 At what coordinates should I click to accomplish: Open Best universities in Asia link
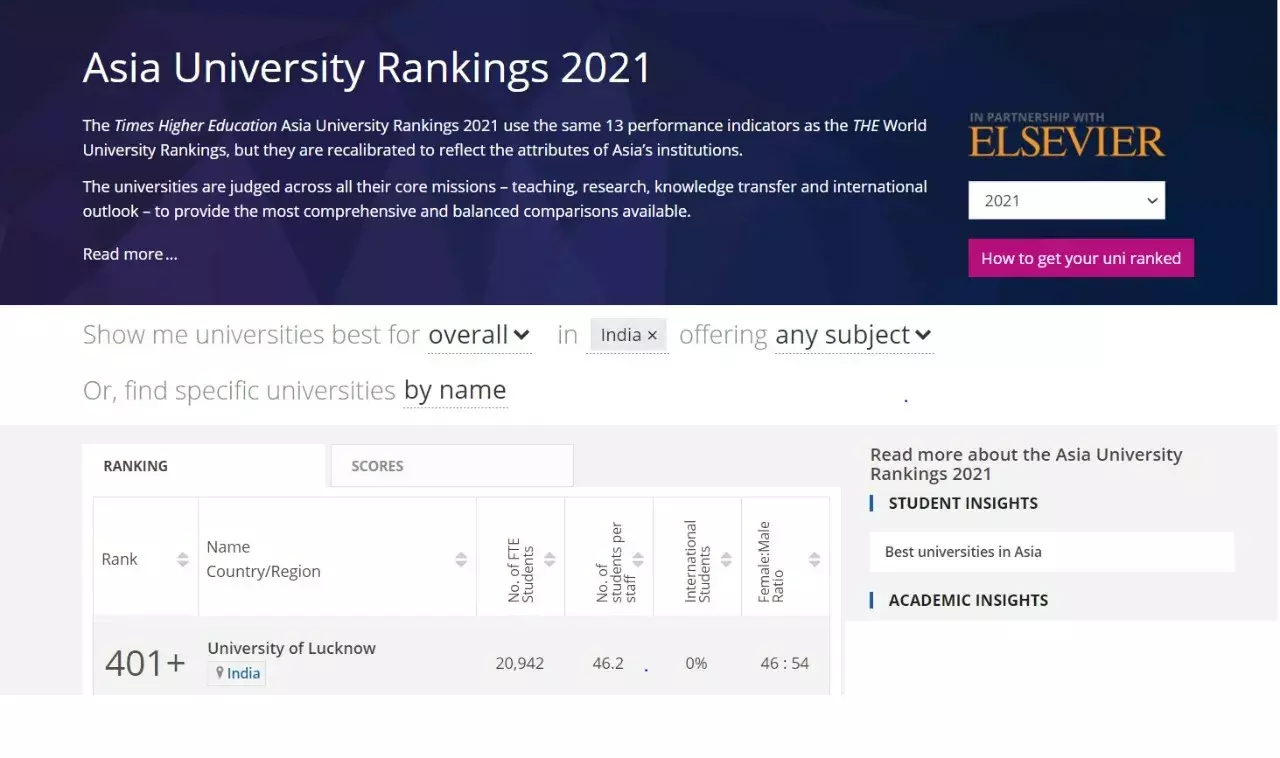[961, 551]
